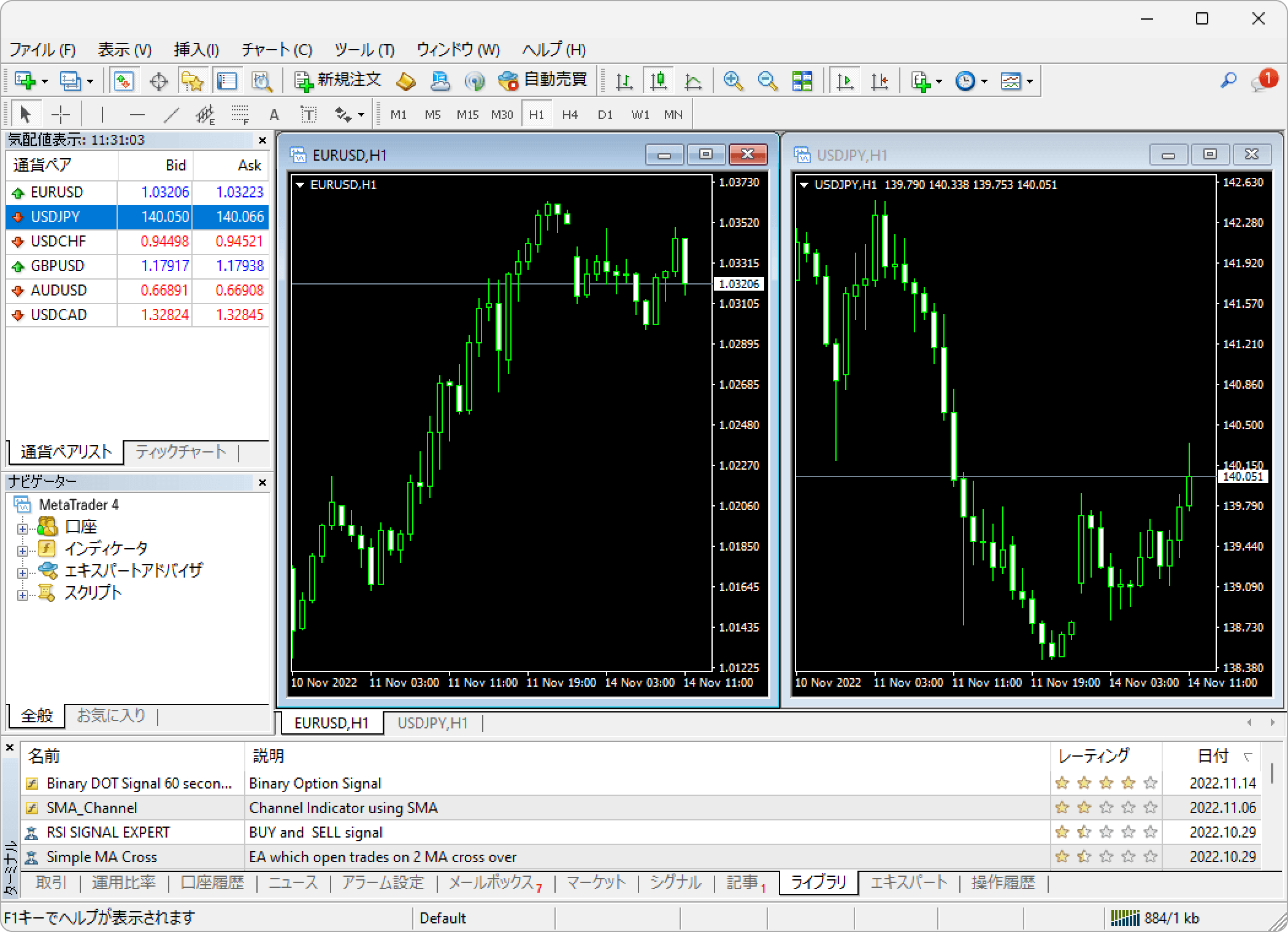
Task: Expand the スクリプト tree node
Action: [x=22, y=595]
